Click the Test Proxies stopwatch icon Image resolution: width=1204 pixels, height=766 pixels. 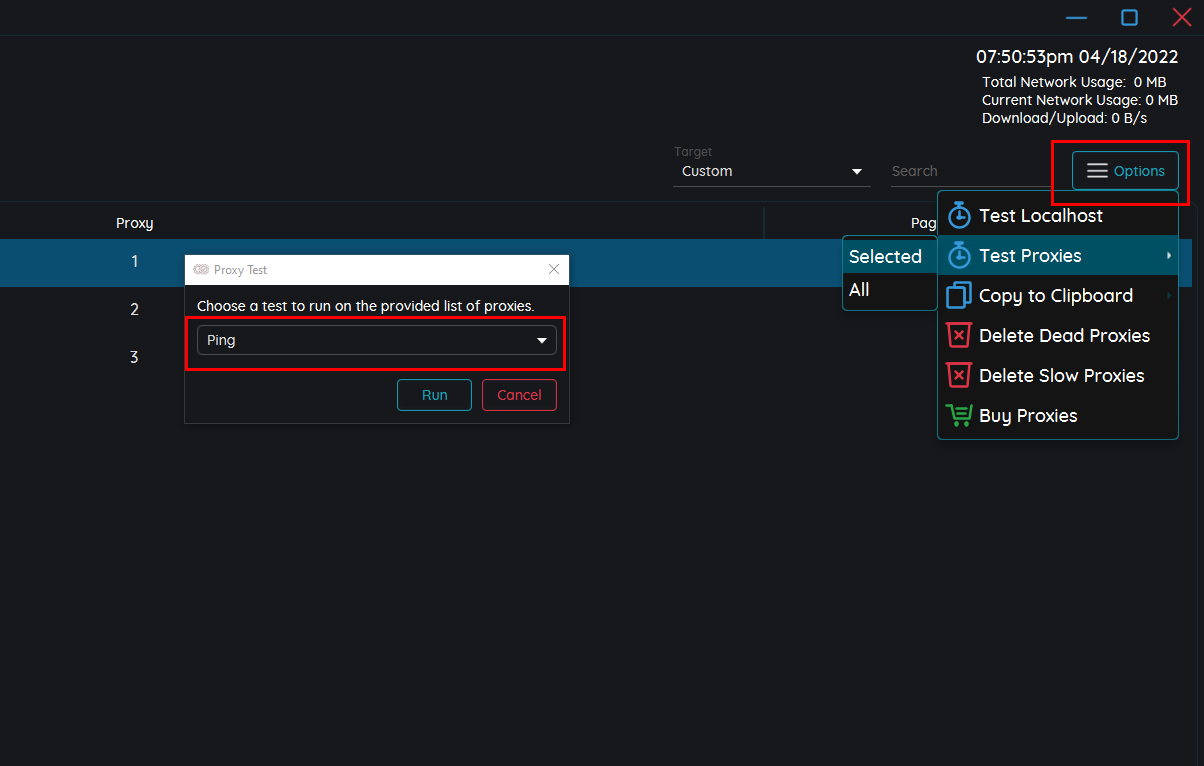[959, 256]
